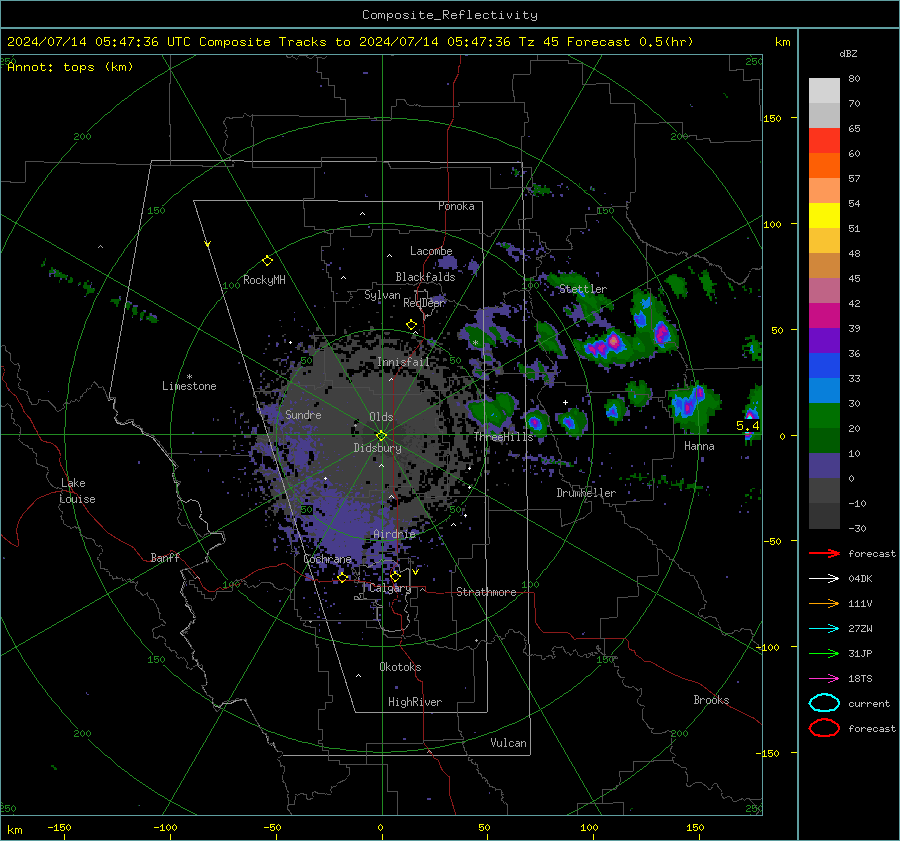900x841 pixels.
Task: Click the white 04DK arrow legend icon
Action: (824, 579)
